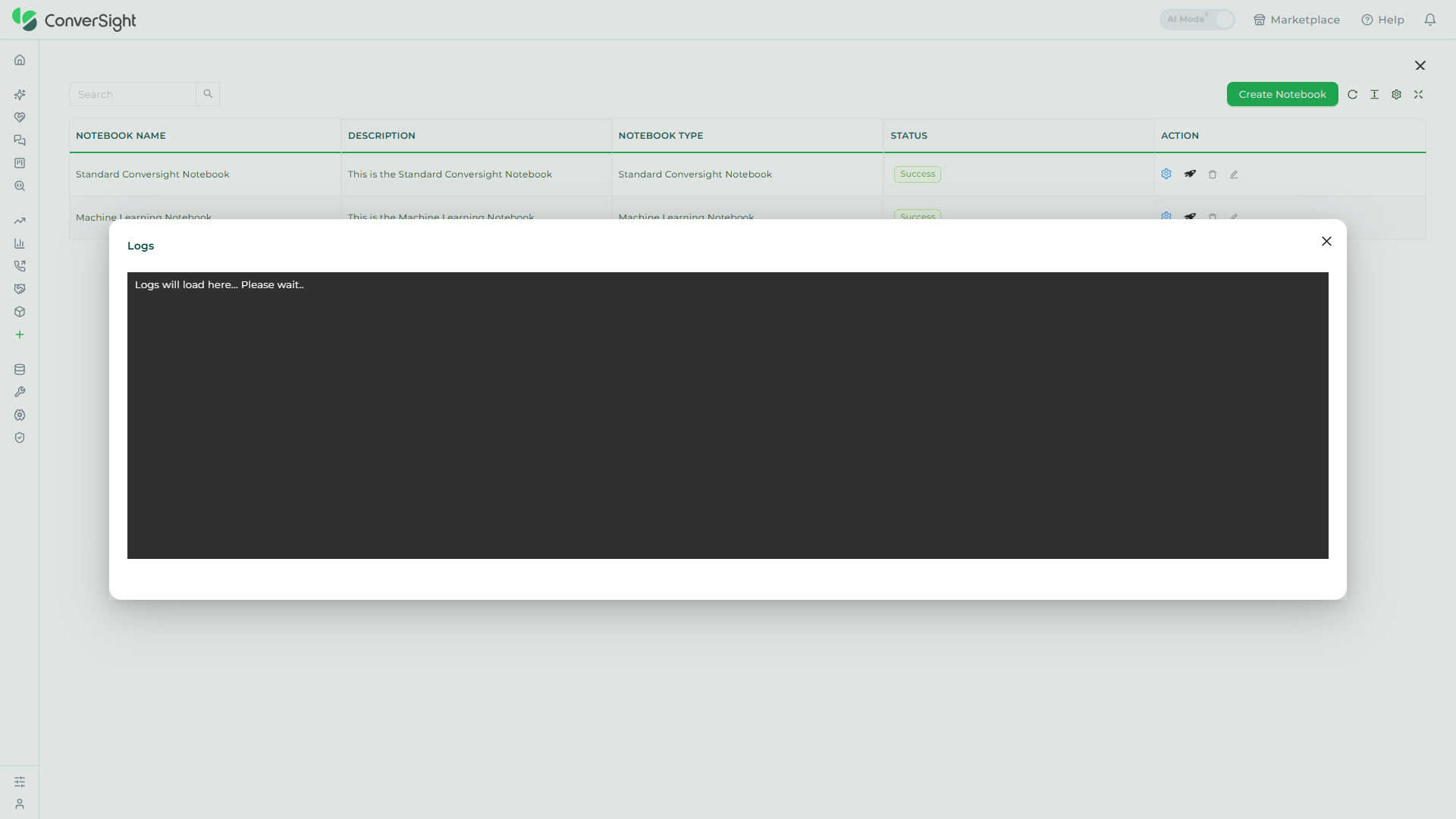This screenshot has height=819, width=1456.
Task: Click Success badge in Standard Conversight row
Action: [918, 174]
